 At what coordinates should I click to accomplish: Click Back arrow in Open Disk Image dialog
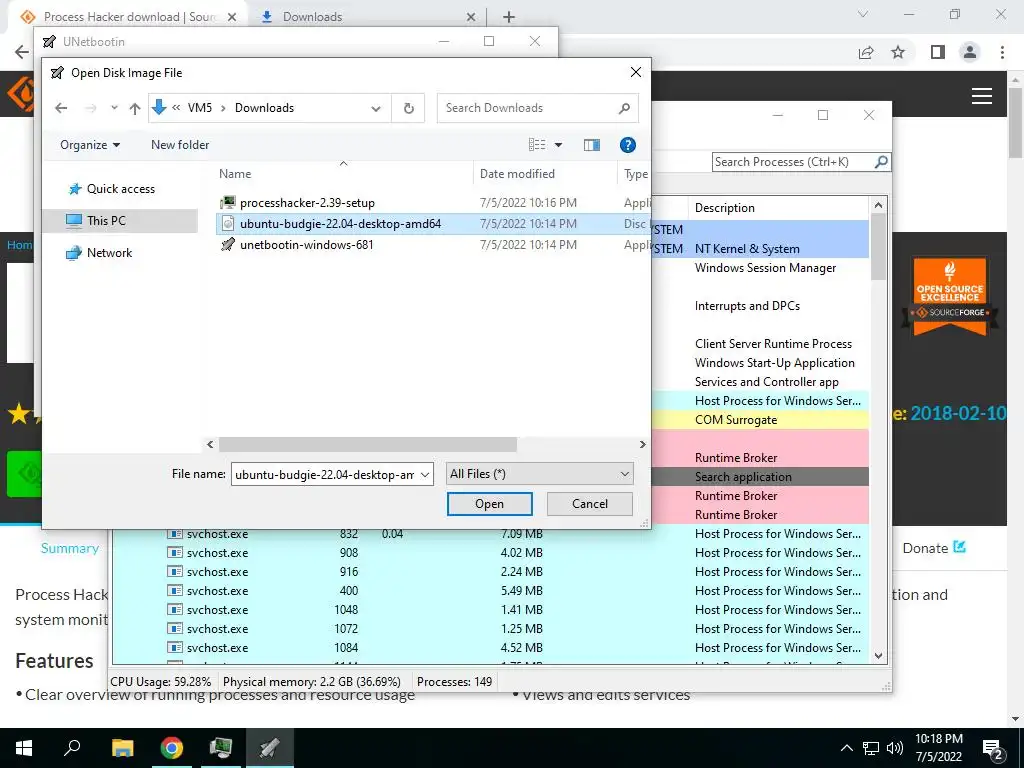coord(61,108)
